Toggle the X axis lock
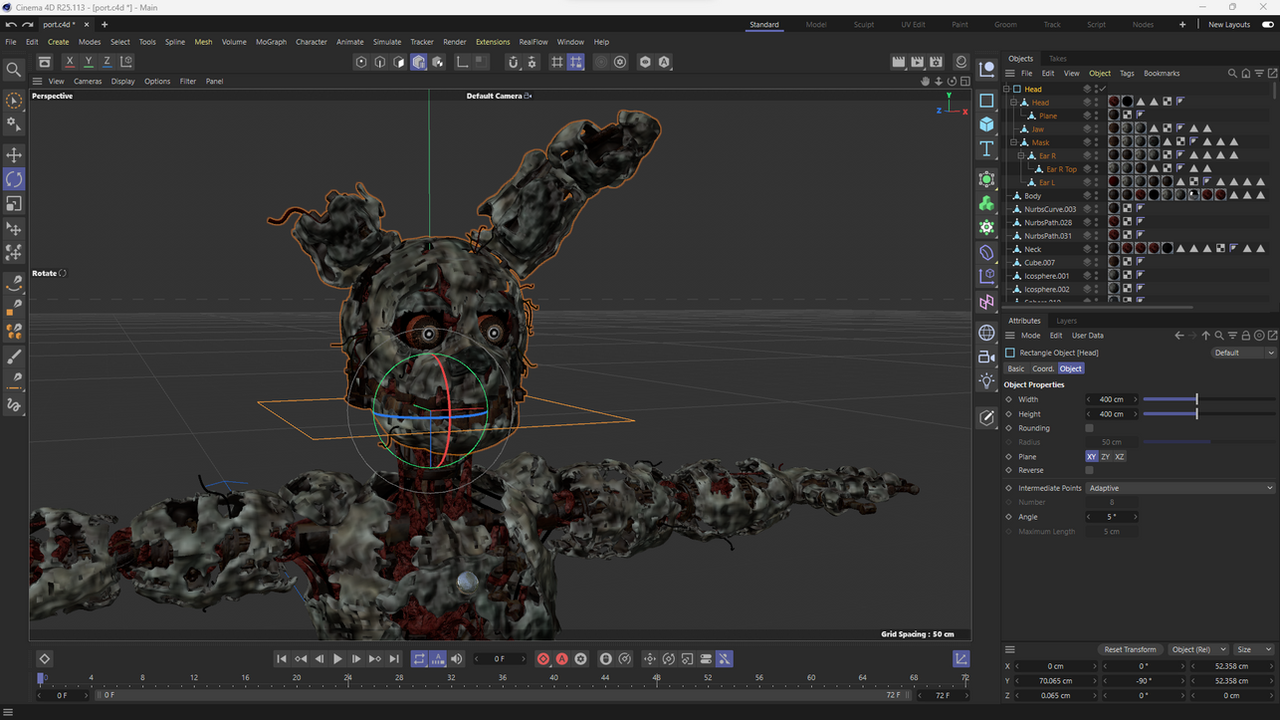Viewport: 1280px width, 720px height. pos(70,62)
